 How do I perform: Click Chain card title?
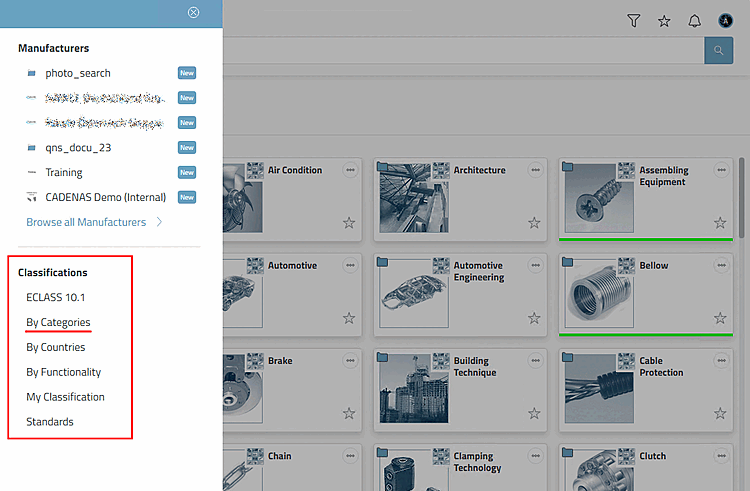(x=279, y=456)
